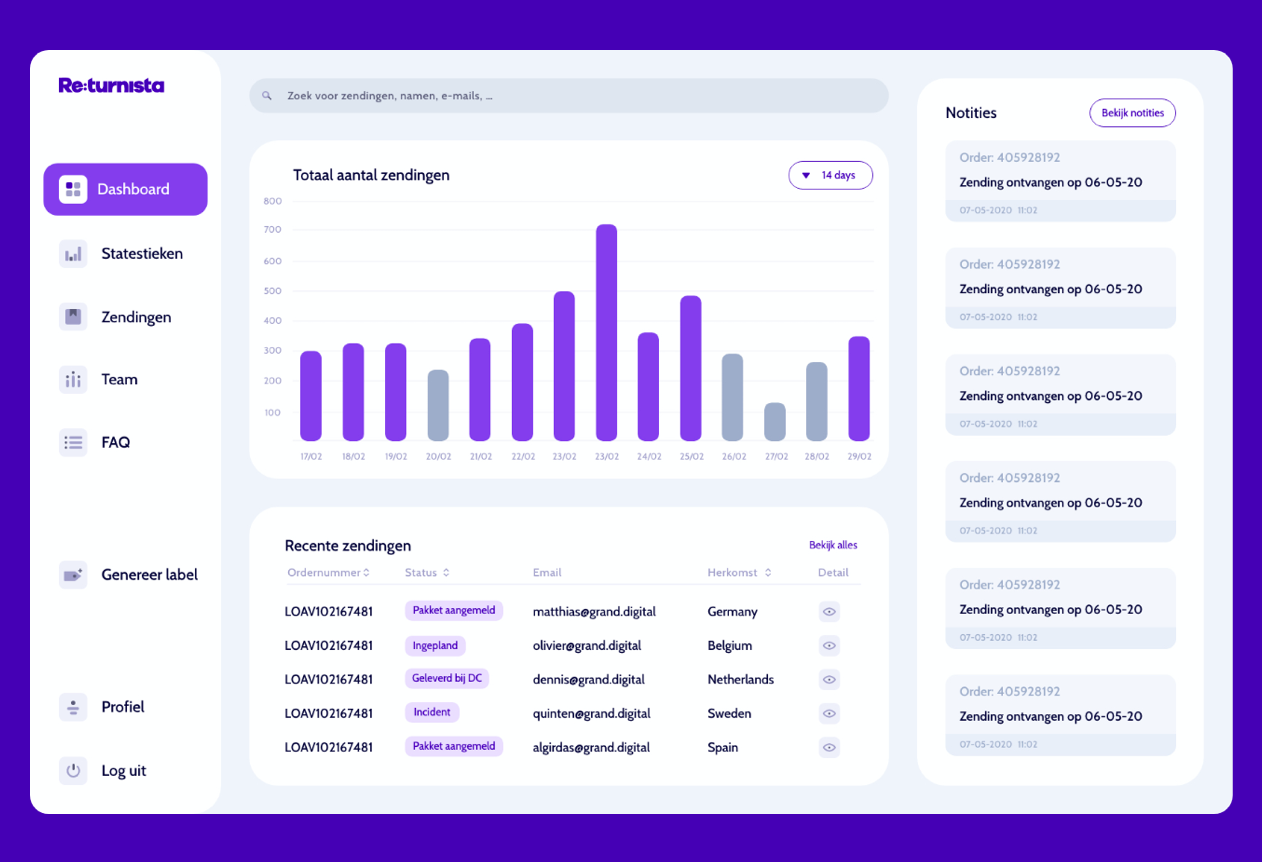This screenshot has width=1262, height=862.
Task: Sort by the Herkomst column arrows
Action: tap(768, 573)
